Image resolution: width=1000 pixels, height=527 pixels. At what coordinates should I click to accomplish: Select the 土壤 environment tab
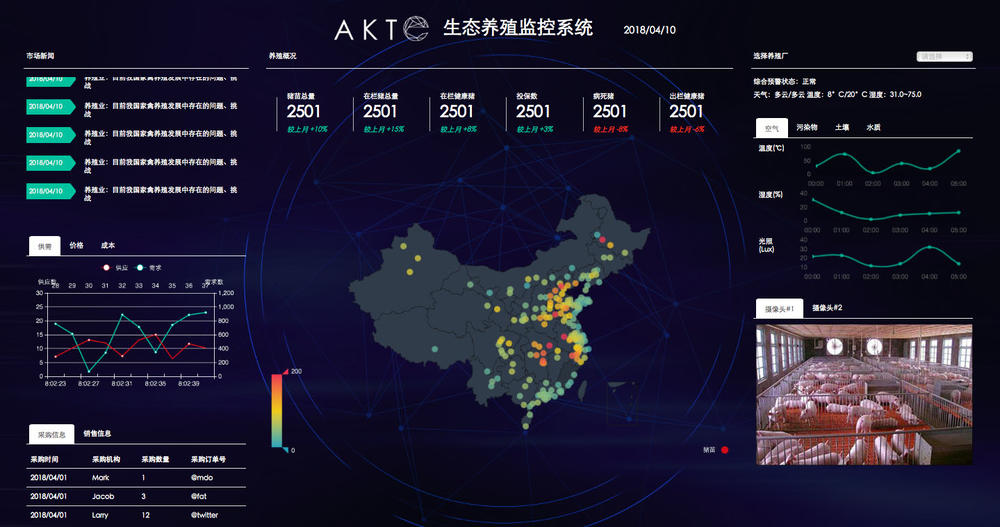pos(842,127)
